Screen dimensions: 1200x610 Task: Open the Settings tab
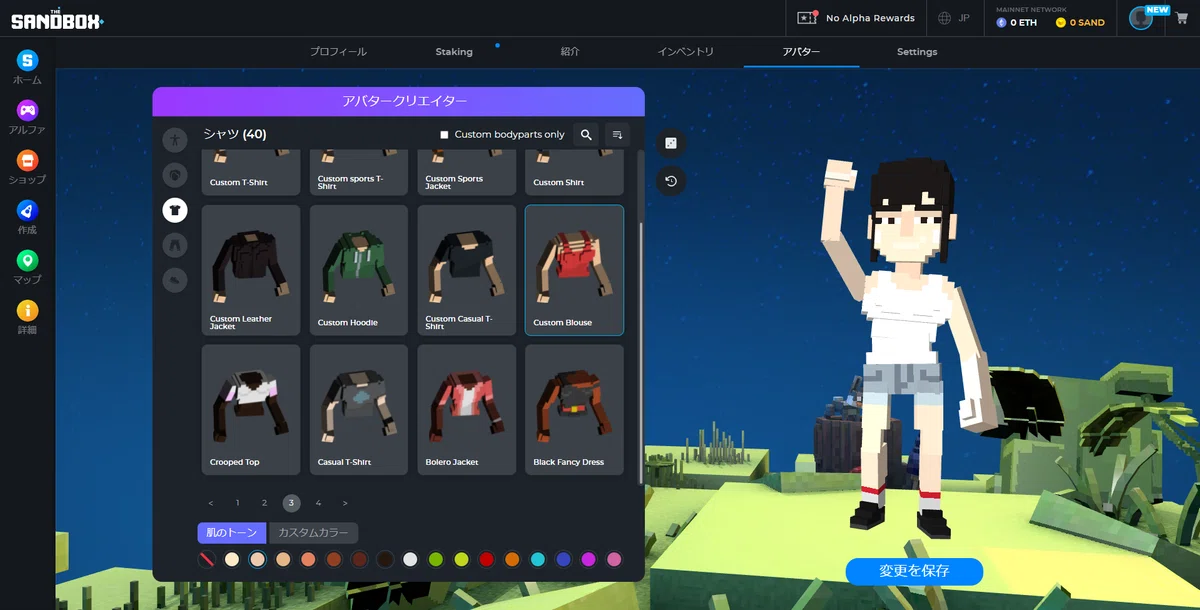[x=917, y=52]
